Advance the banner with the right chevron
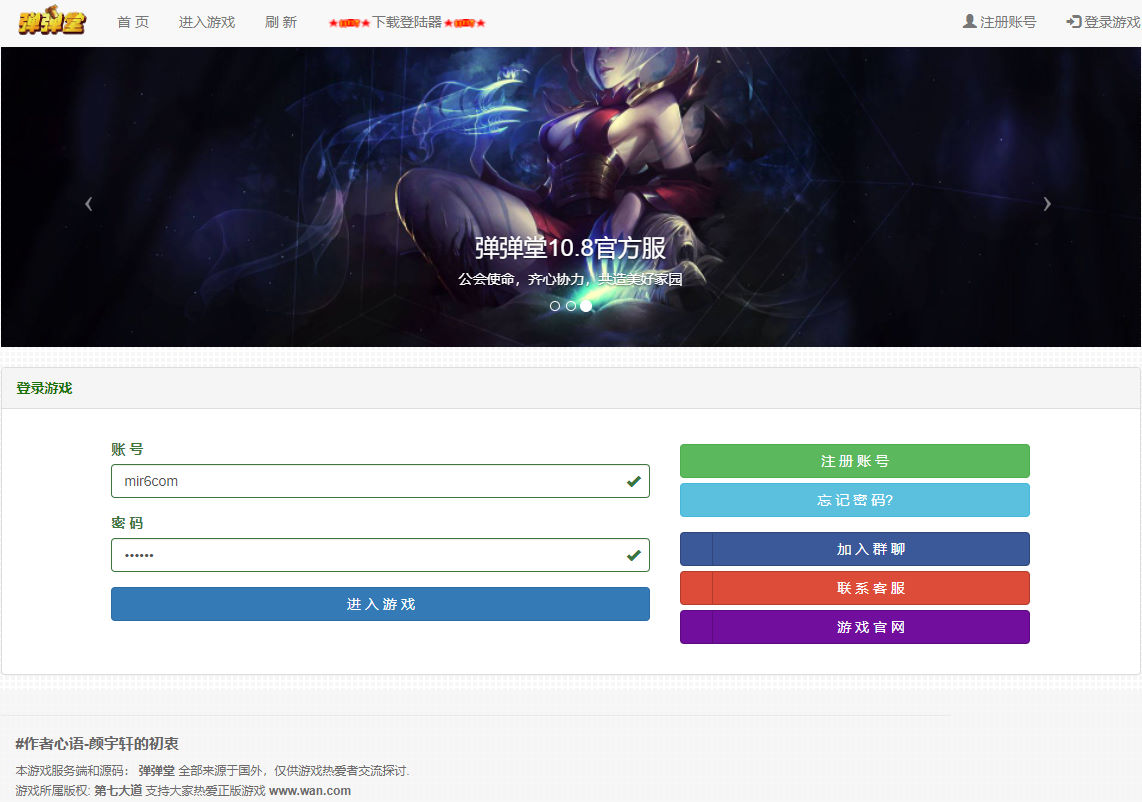The image size is (1142, 802). click(x=1047, y=204)
